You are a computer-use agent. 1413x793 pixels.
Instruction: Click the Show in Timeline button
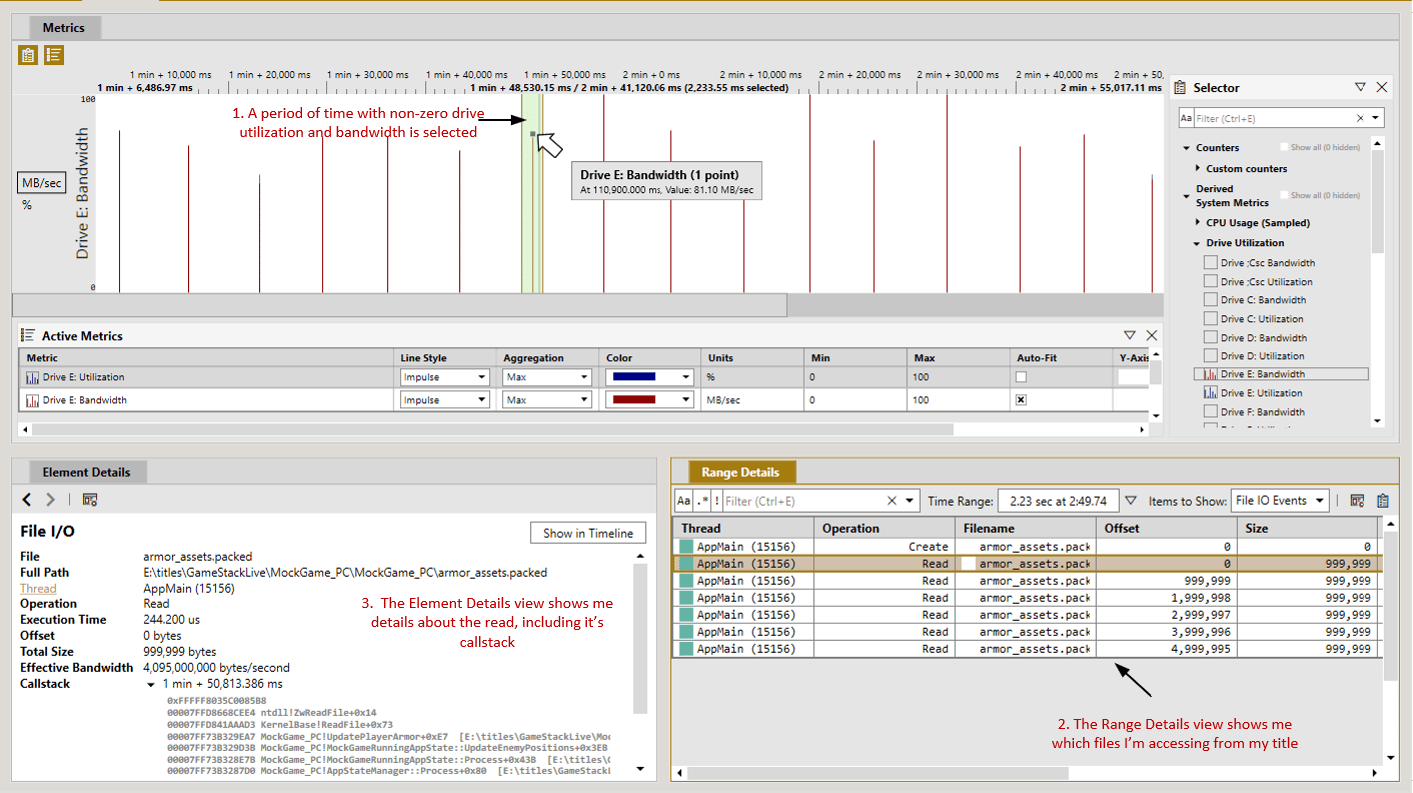click(x=588, y=533)
